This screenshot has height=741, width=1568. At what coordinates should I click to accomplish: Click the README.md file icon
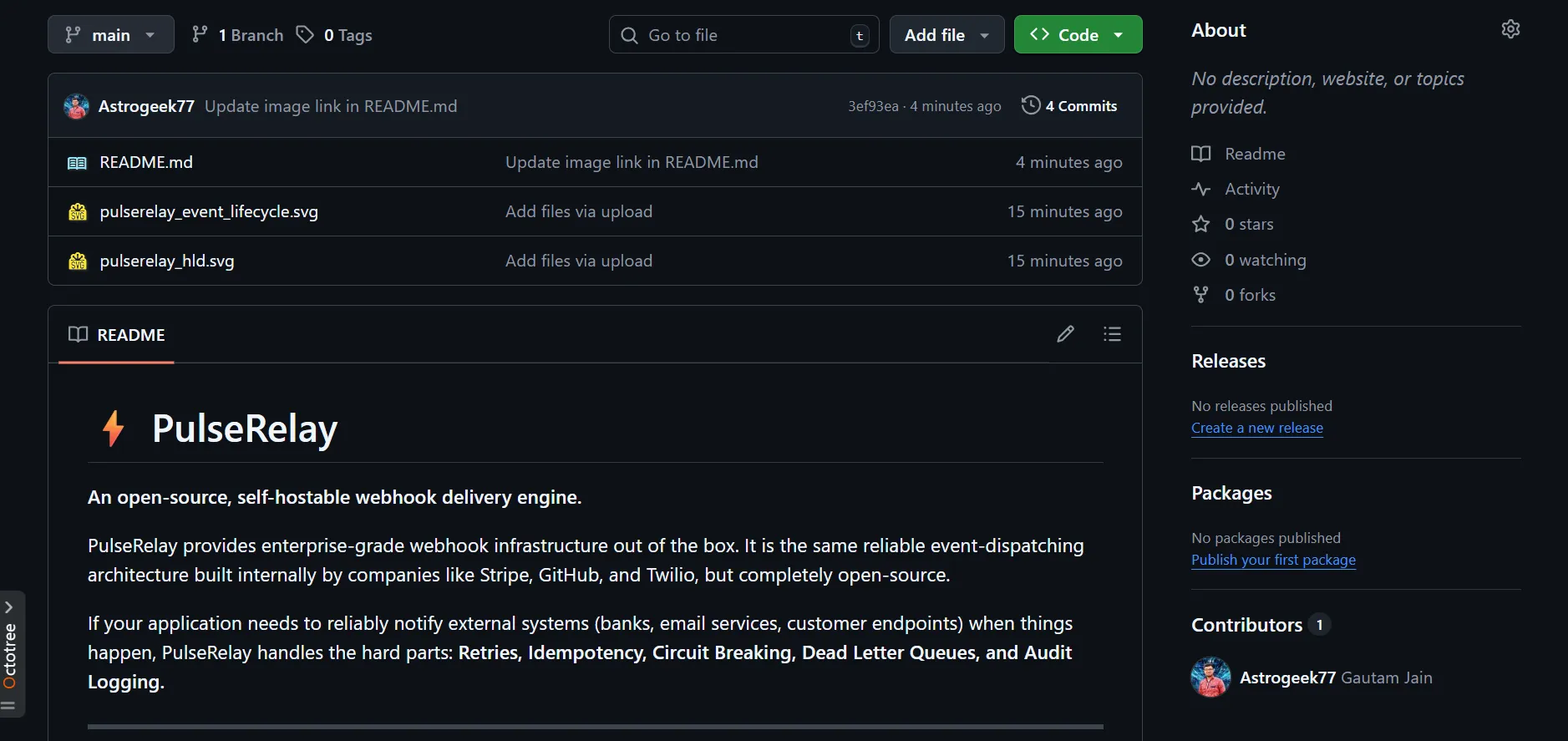(x=77, y=163)
